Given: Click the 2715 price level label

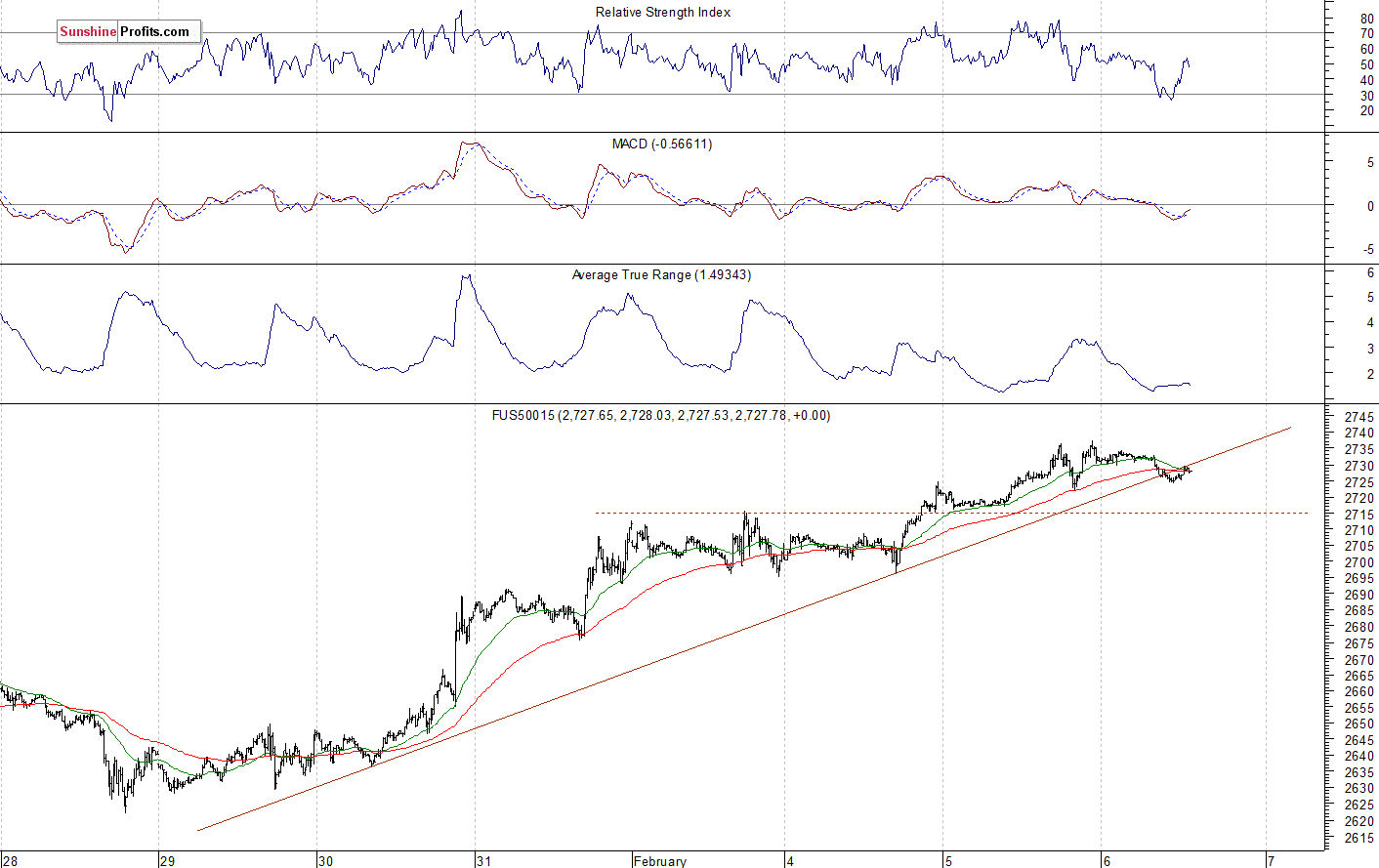Looking at the screenshot, I should (x=1359, y=515).
